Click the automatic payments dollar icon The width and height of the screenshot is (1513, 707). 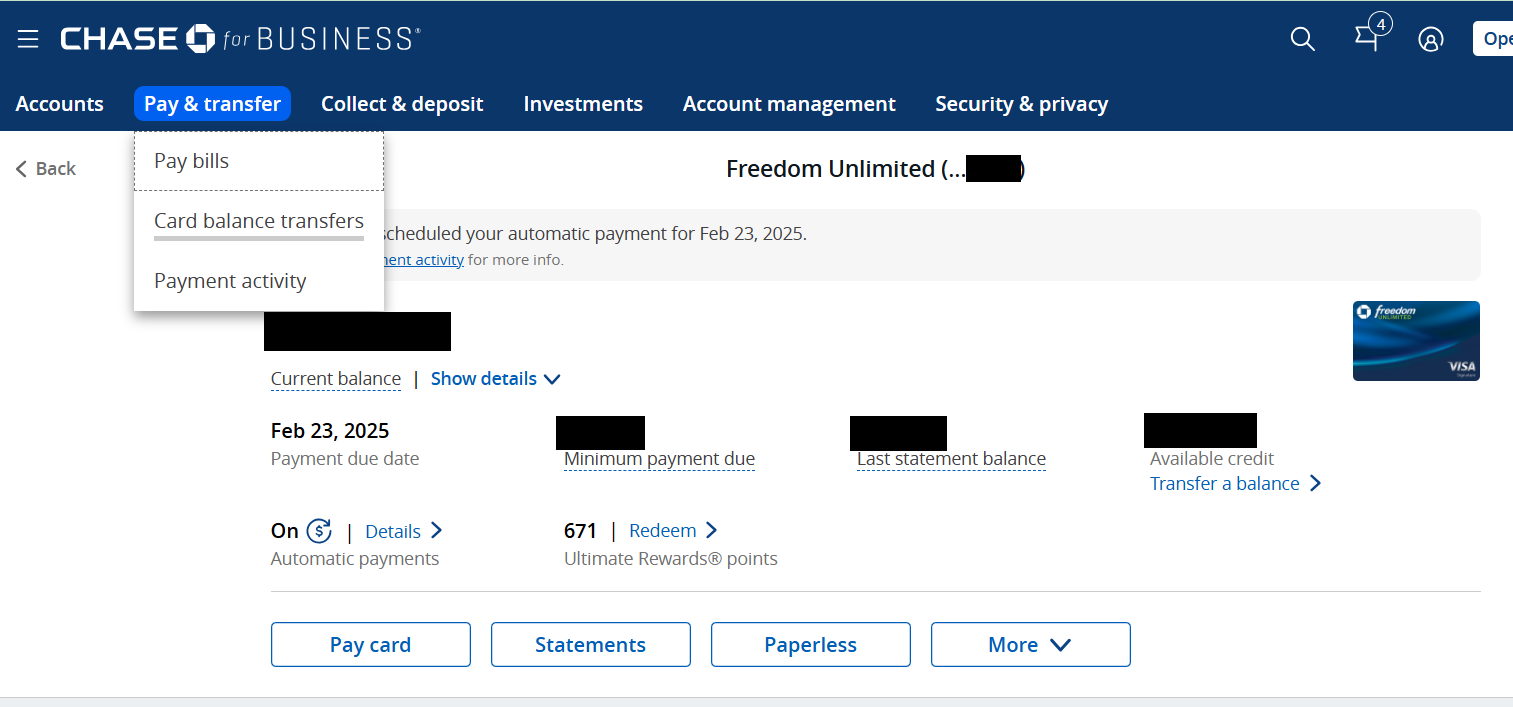click(x=319, y=531)
